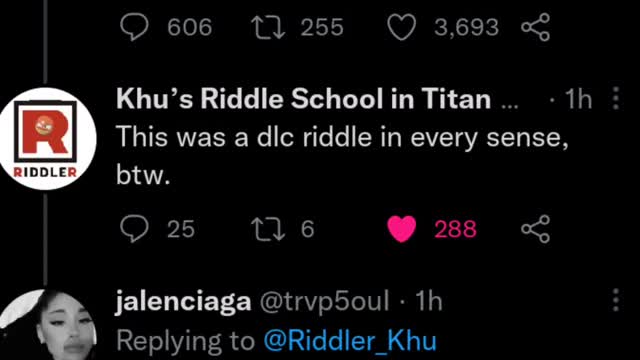
Task: Retweet the top tweet with 255 retweets
Action: 268,27
